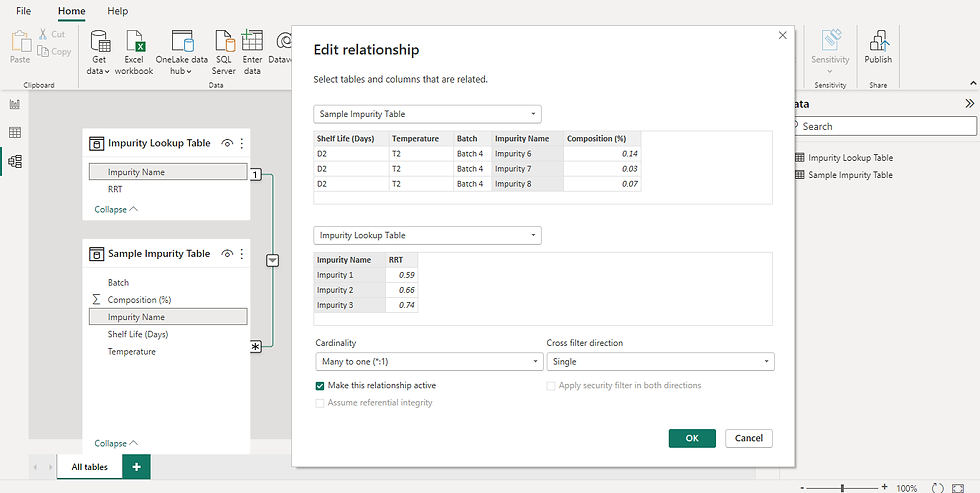Click Shelf Life (Days) column header in preview

351,139
